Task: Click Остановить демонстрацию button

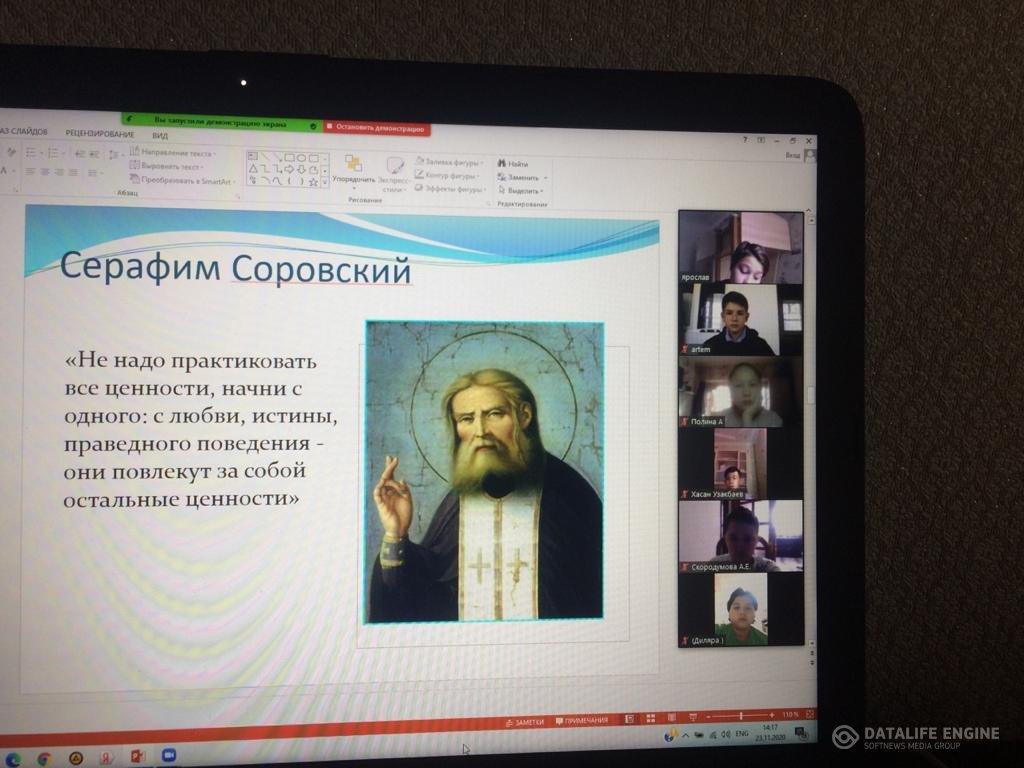Action: click(376, 128)
